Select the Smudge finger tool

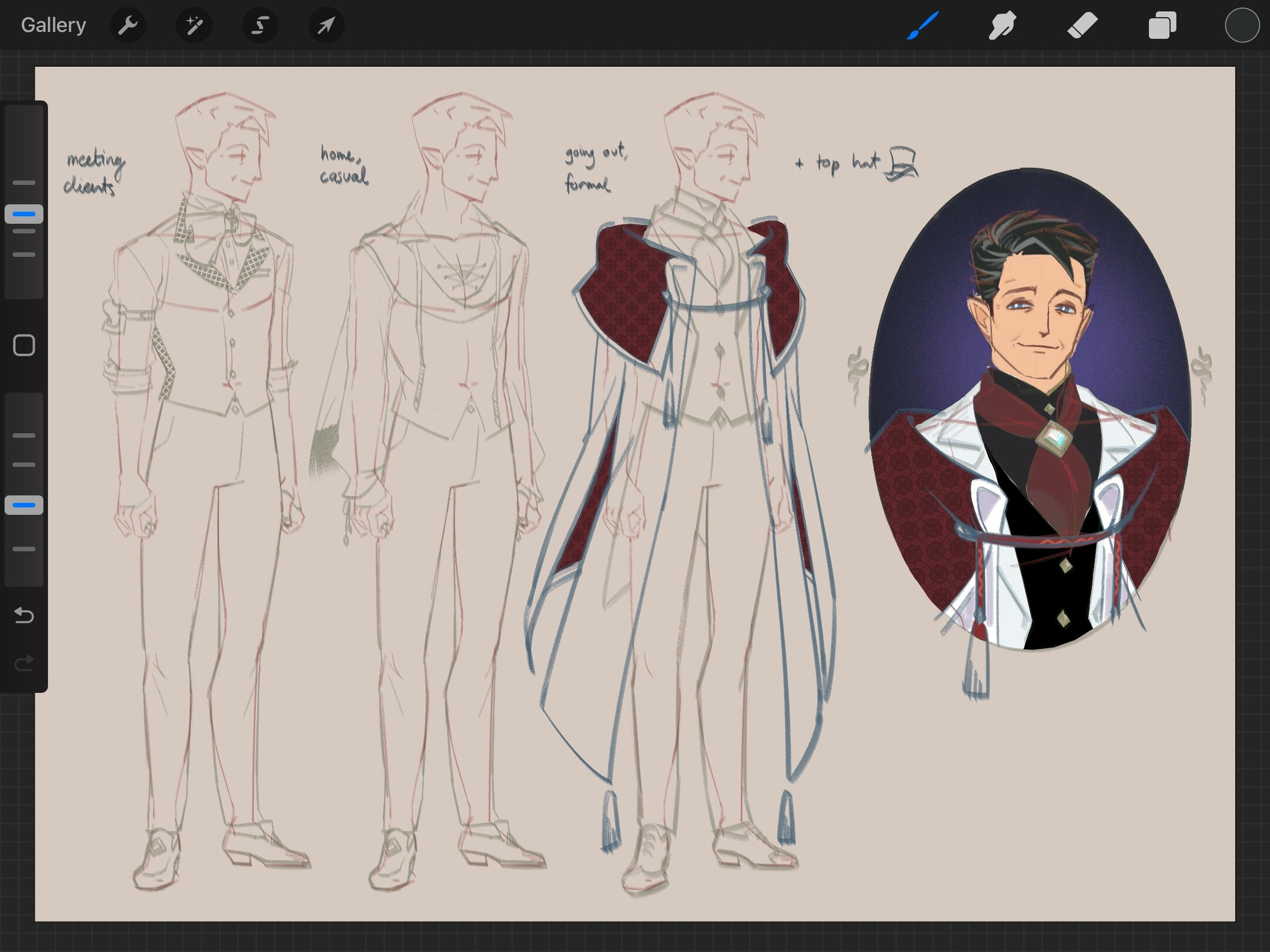[x=1002, y=25]
